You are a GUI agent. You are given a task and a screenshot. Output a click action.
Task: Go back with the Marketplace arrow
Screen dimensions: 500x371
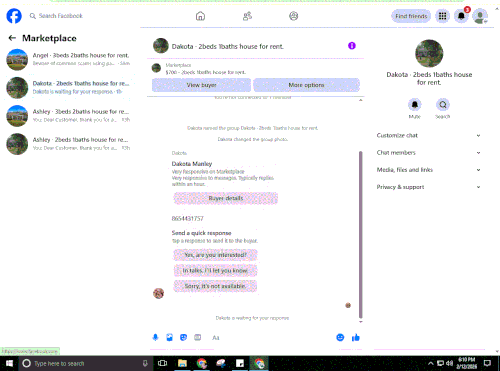pyautogui.click(x=12, y=38)
